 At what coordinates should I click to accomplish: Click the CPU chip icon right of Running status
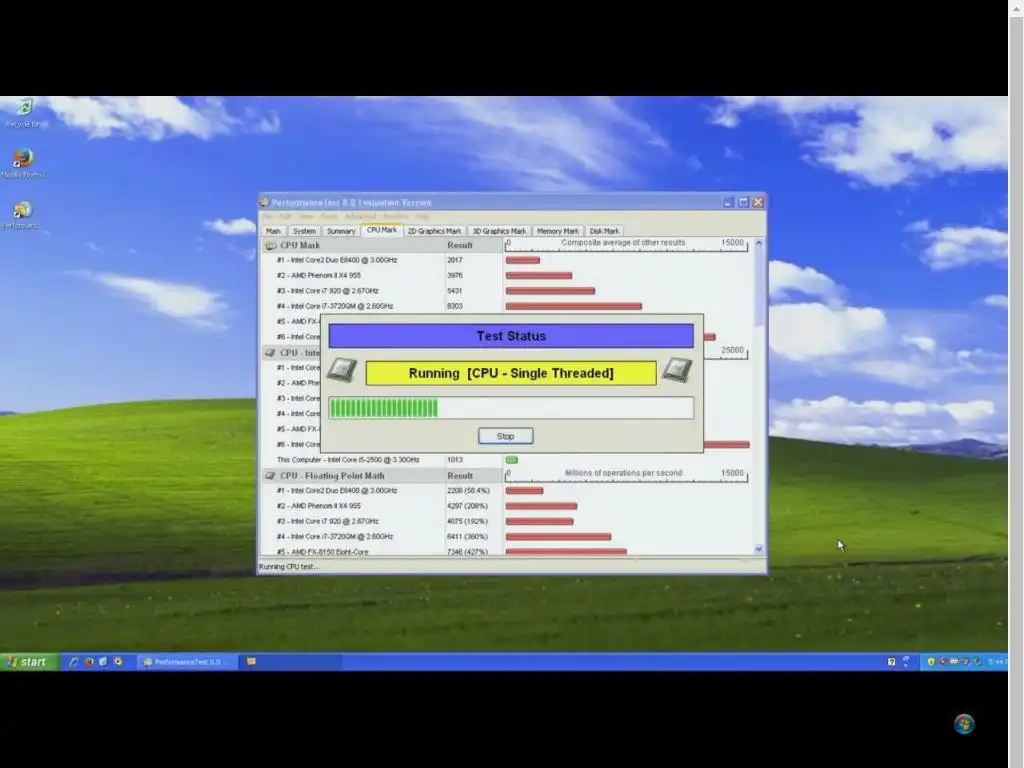[x=677, y=370]
